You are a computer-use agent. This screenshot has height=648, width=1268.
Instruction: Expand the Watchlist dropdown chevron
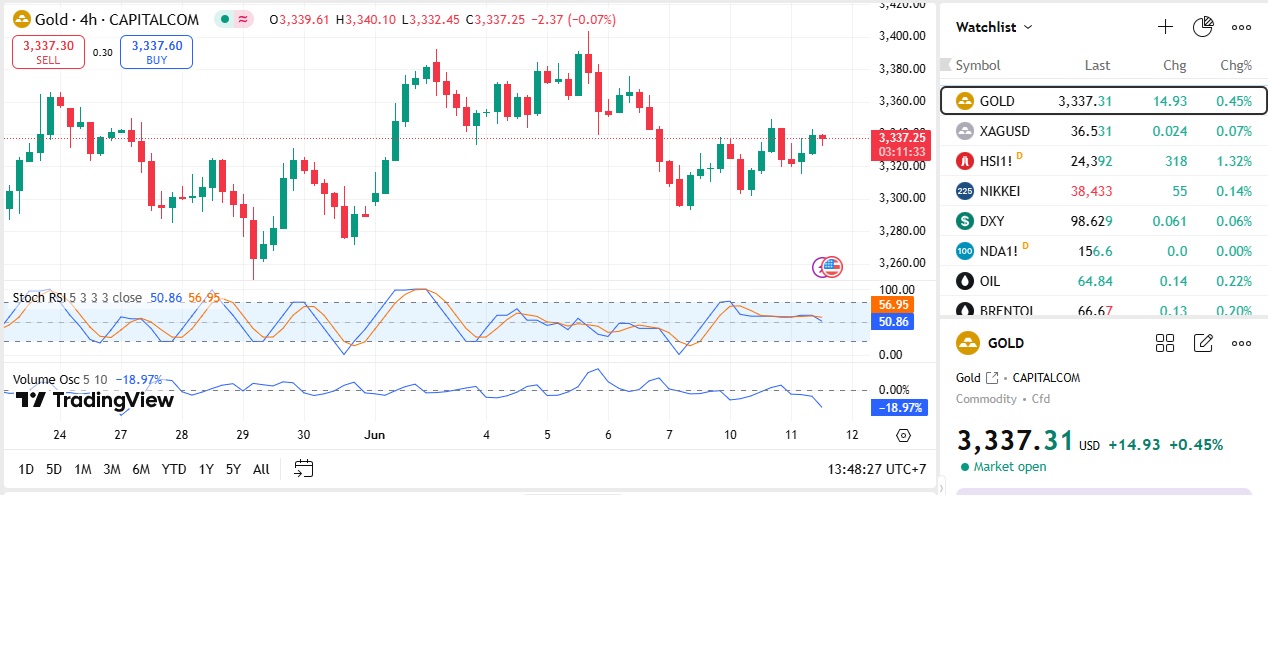pos(1028,27)
